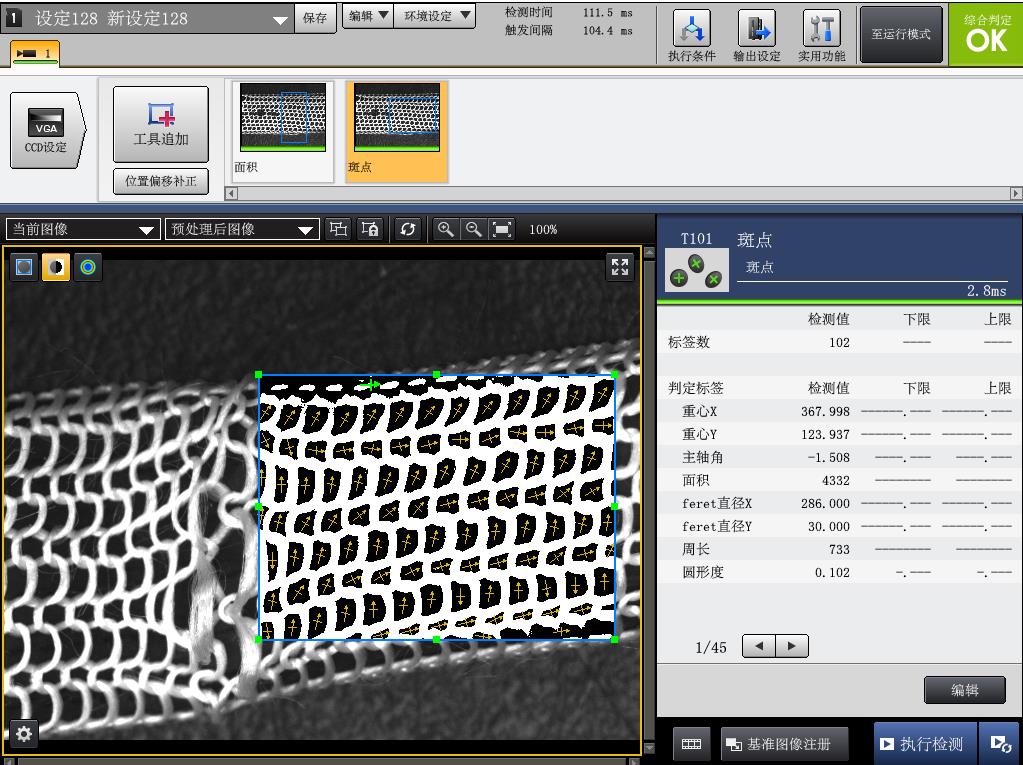This screenshot has width=1023, height=765.
Task: Toggle the color ring display mode
Action: tap(89, 267)
